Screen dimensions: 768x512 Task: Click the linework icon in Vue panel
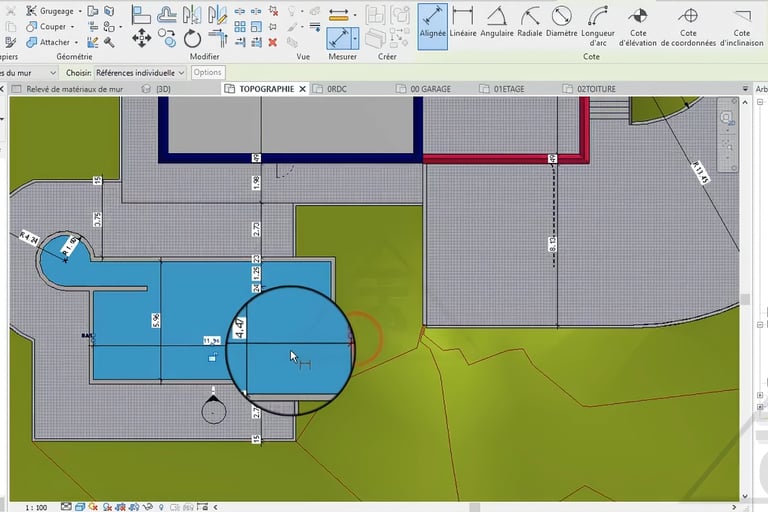pyautogui.click(x=315, y=26)
